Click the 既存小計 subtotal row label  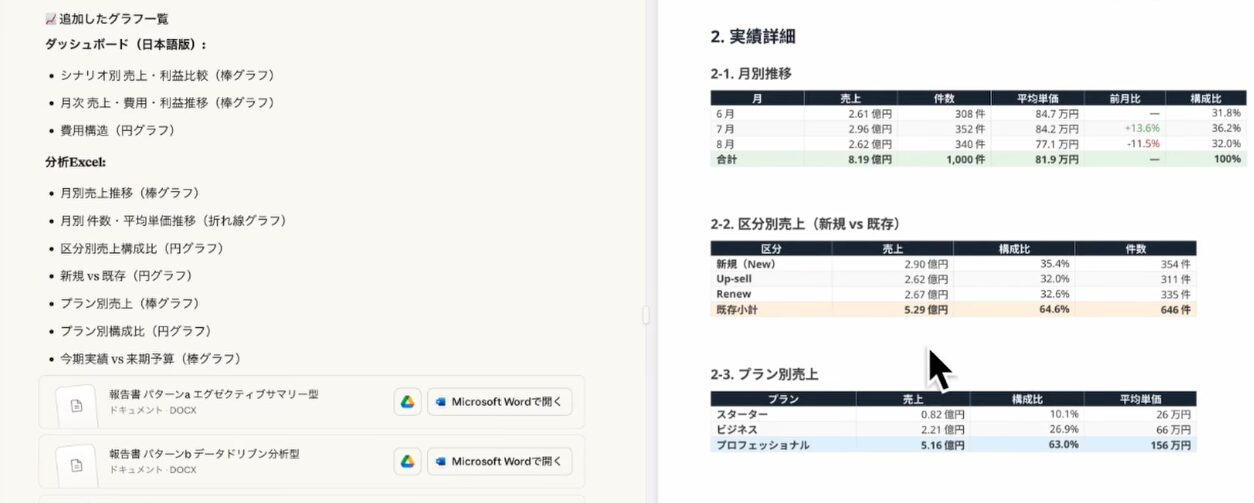tap(740, 309)
